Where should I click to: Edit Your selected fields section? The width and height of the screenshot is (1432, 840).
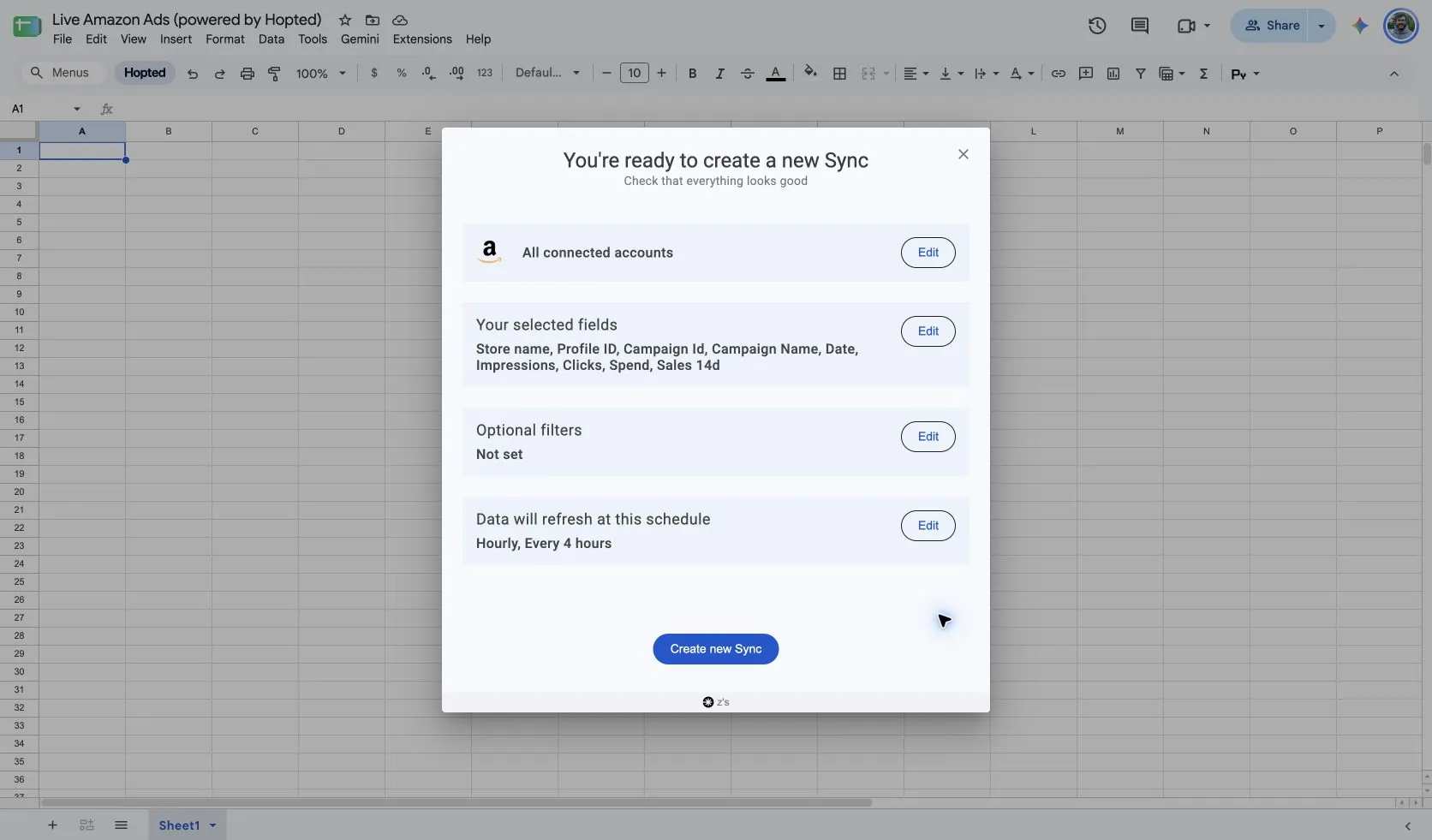(x=928, y=331)
